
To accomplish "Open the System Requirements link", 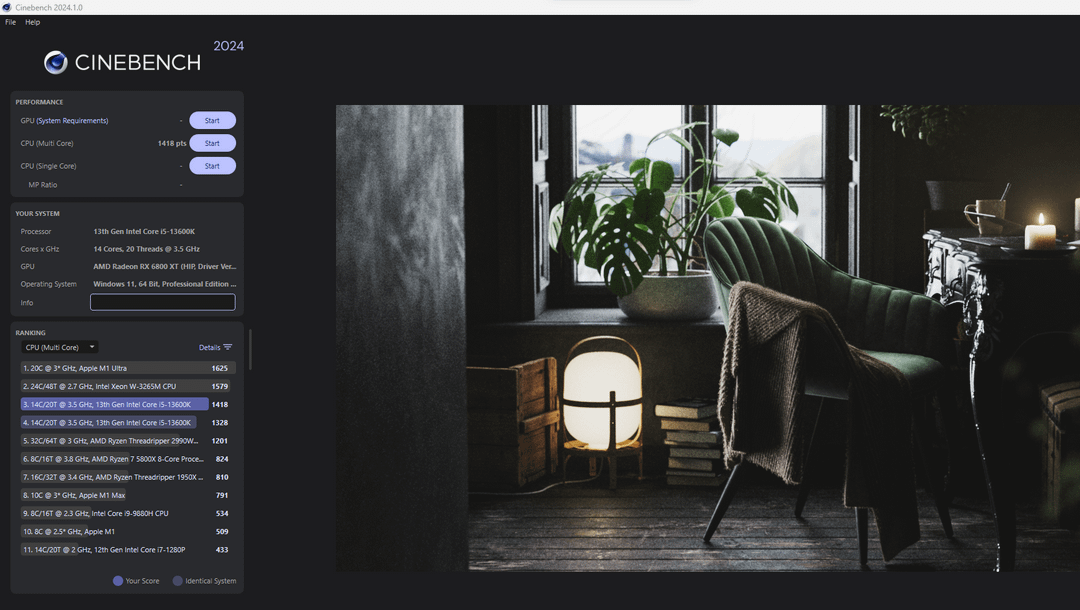I will pos(72,120).
